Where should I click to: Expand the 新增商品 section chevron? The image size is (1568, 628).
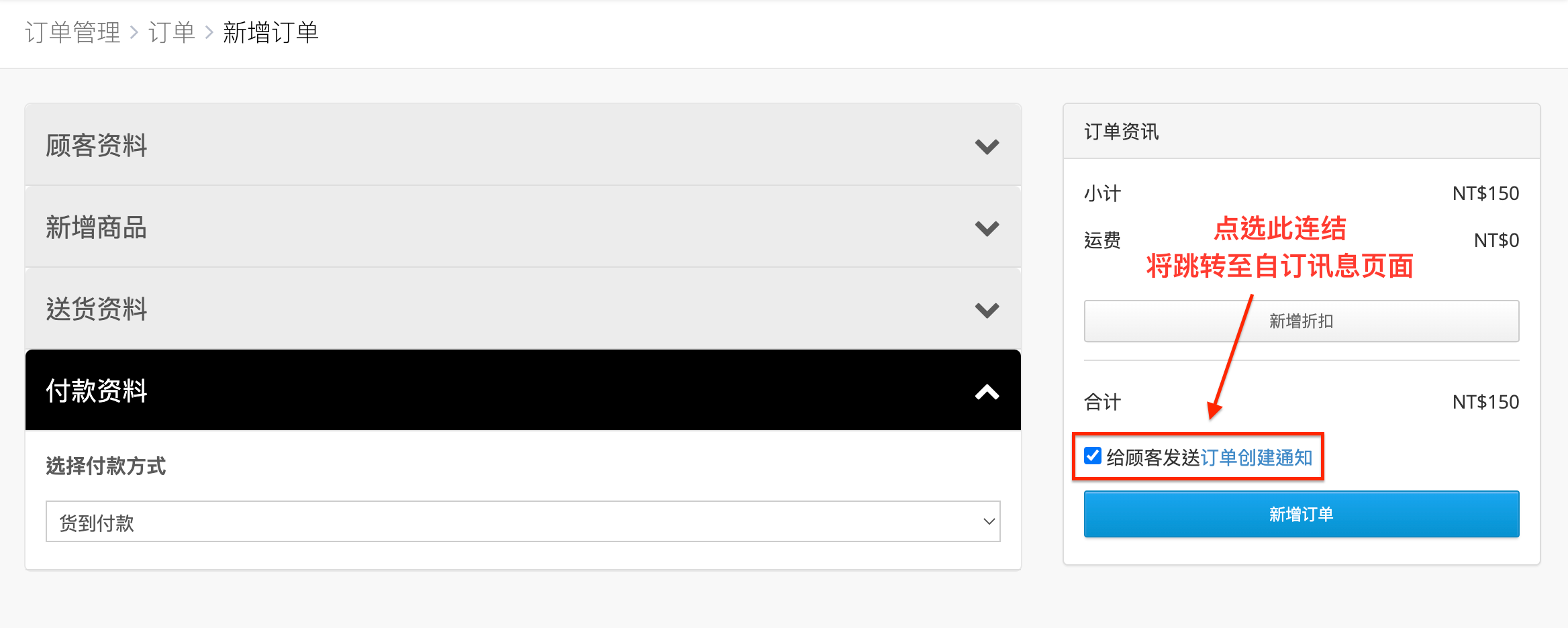pos(987,228)
